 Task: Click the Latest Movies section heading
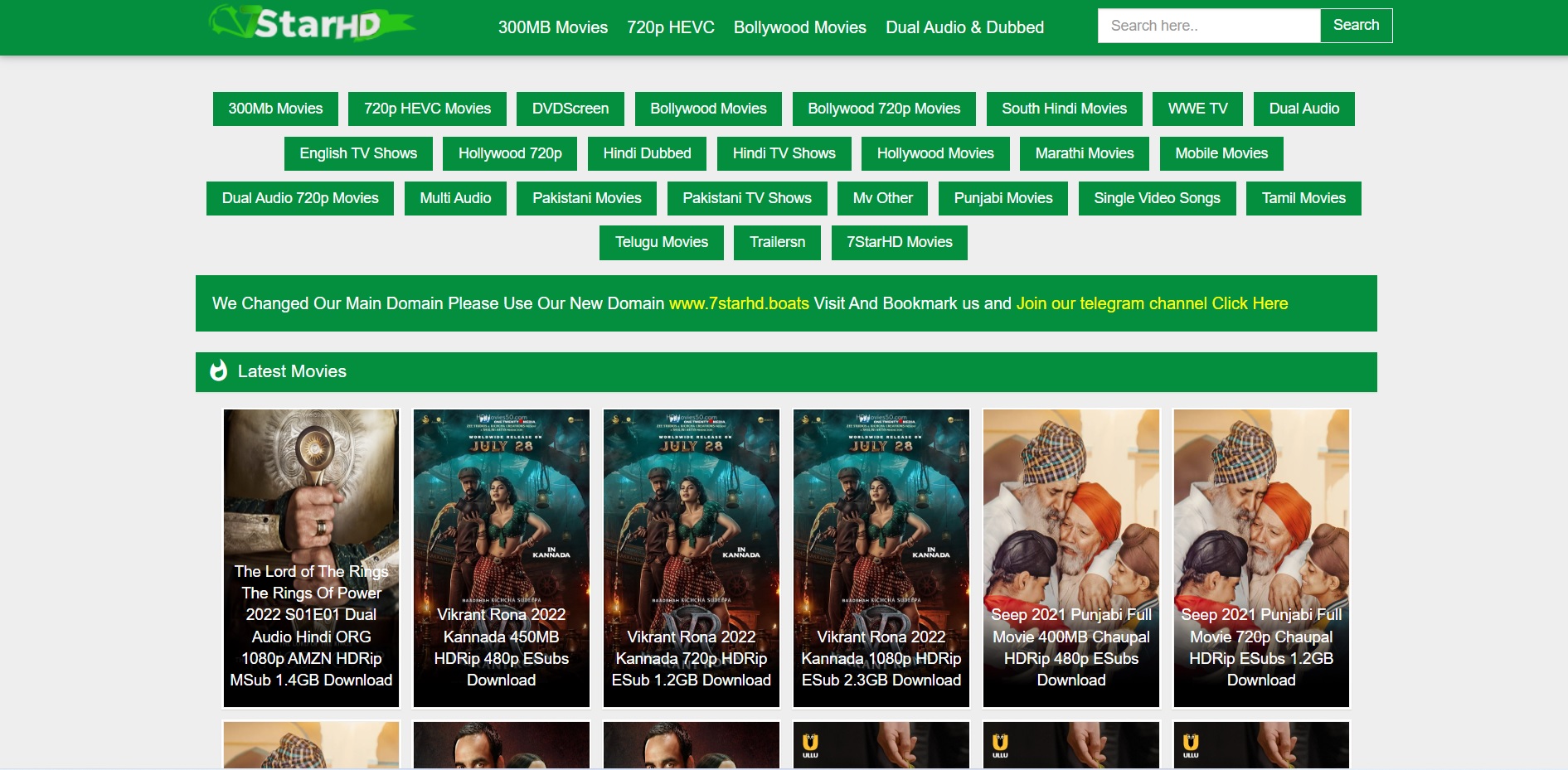tap(292, 371)
